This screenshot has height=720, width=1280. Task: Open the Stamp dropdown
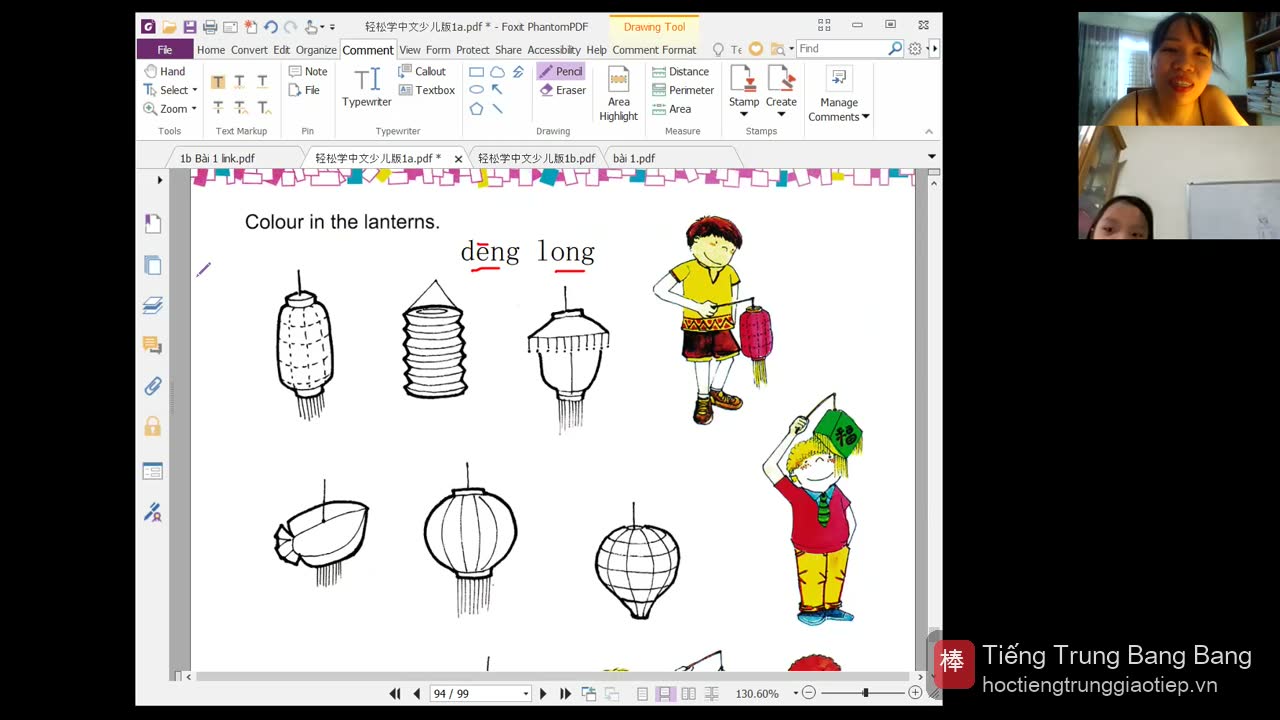point(744,114)
